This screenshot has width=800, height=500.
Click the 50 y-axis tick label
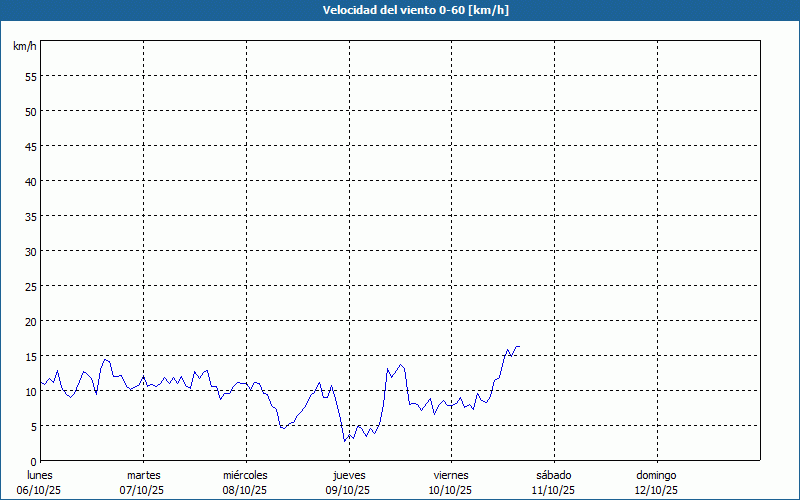[x=31, y=111]
